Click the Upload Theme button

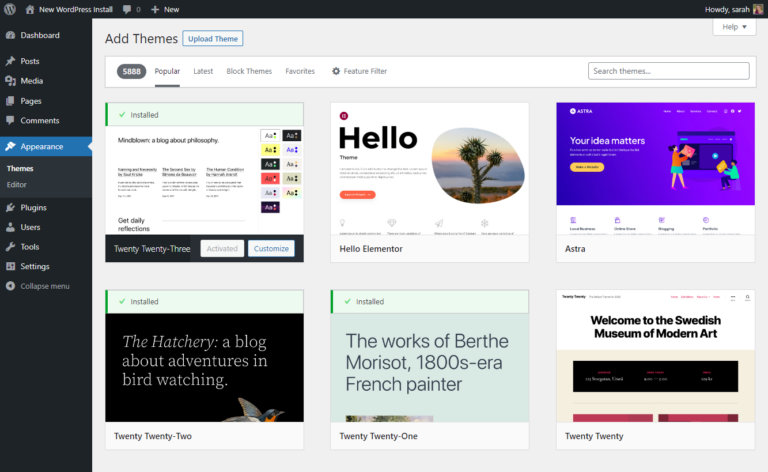[213, 38]
